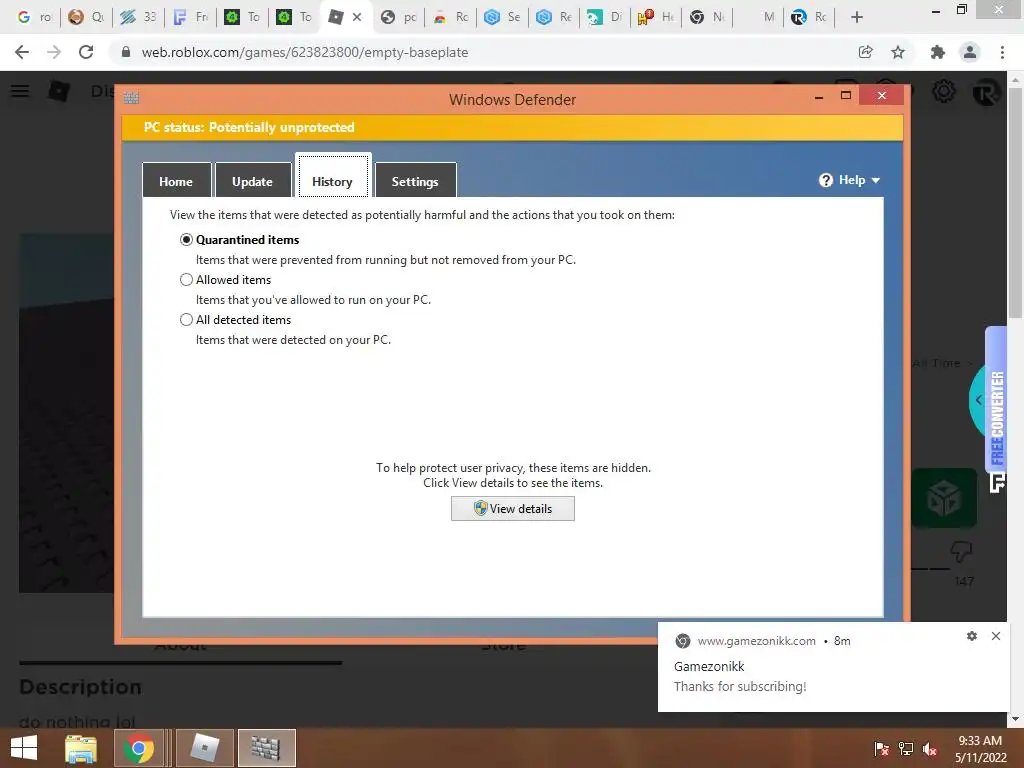This screenshot has width=1024, height=768.
Task: Click the Windows Defender title bar wall icon
Action: coord(131,98)
